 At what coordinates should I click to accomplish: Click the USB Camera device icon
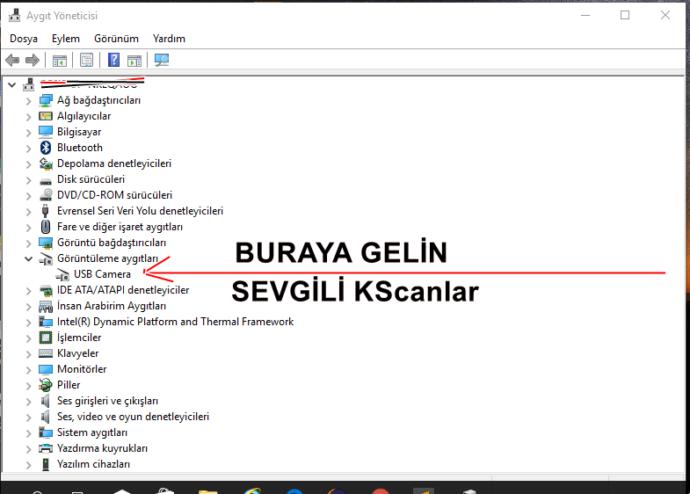point(62,274)
